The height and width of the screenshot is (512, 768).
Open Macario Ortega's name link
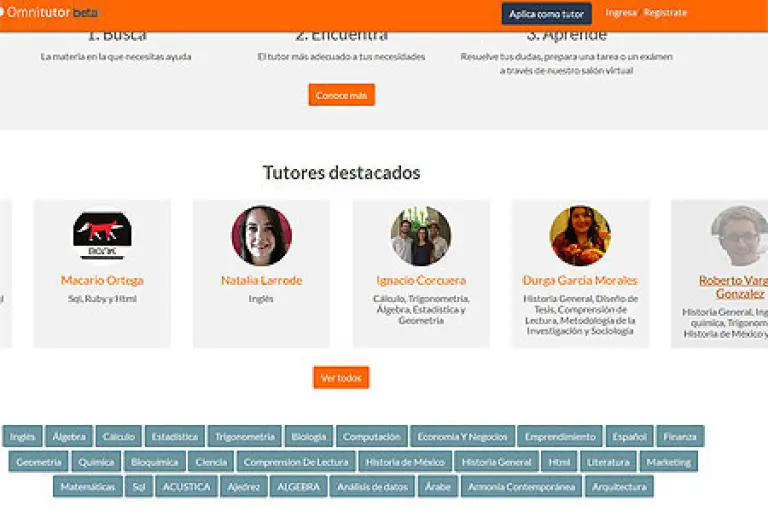[x=102, y=280]
